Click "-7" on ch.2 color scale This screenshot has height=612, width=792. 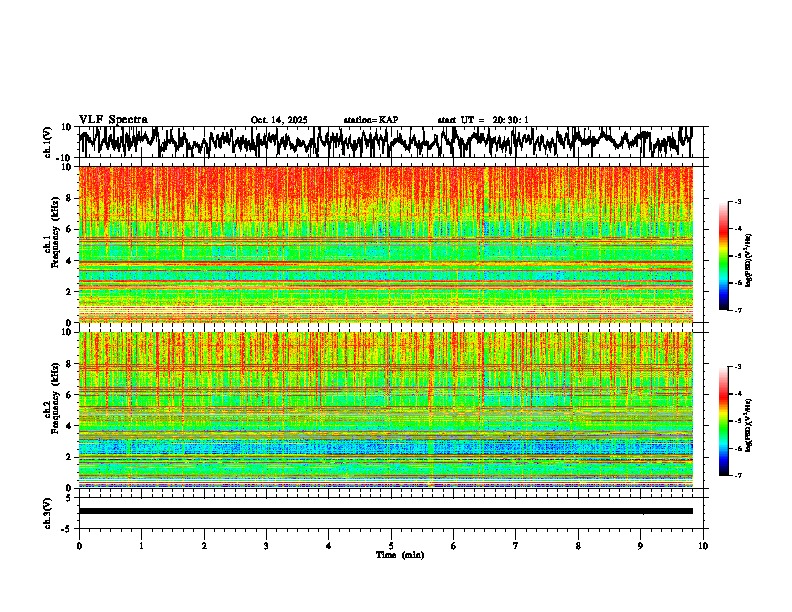point(738,475)
